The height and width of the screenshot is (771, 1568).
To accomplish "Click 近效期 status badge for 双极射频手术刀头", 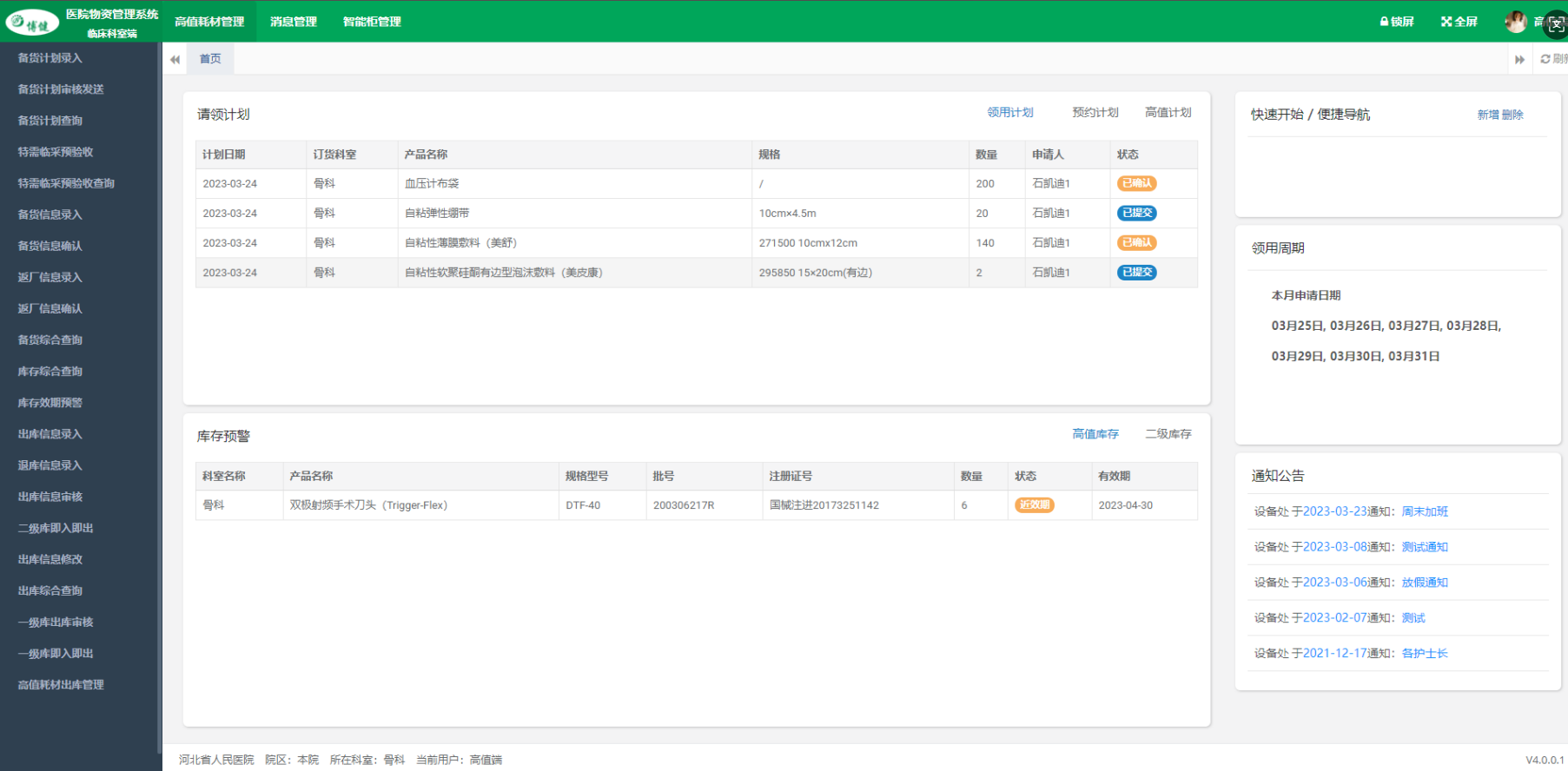I will pos(1035,504).
